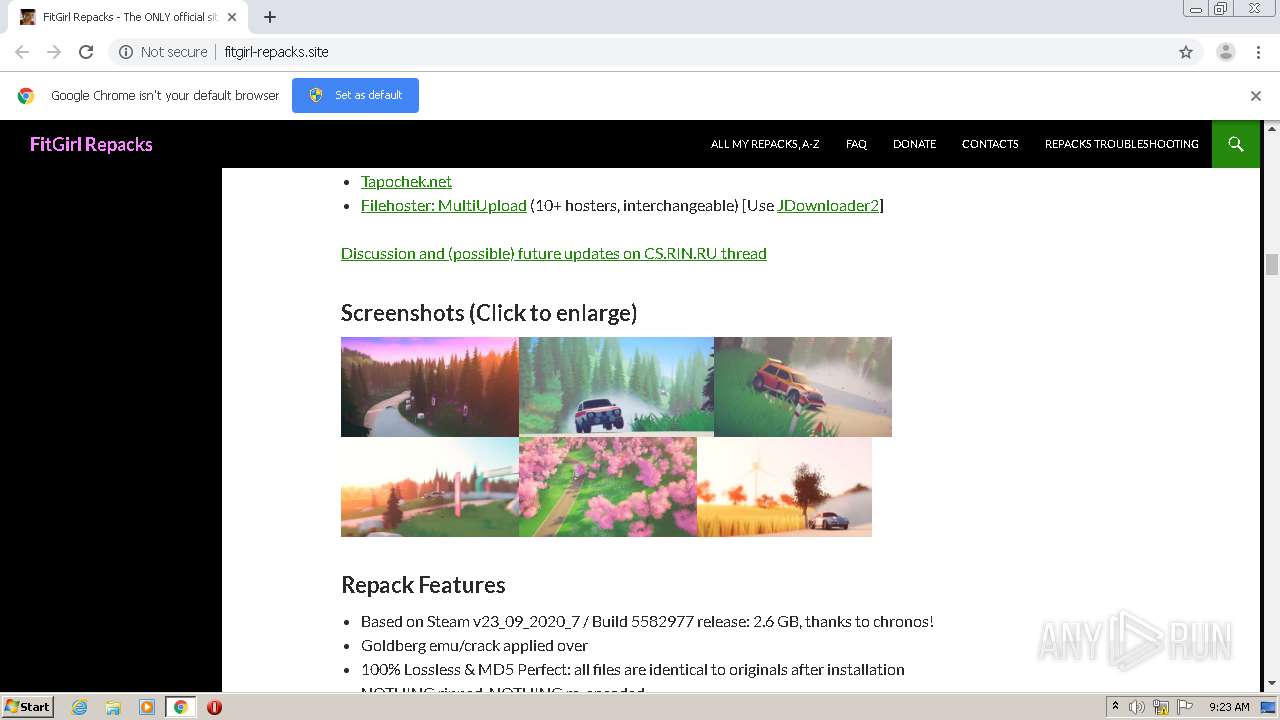1280x720 pixels.
Task: Click the Show desktop tray button
Action: pos(1269,707)
